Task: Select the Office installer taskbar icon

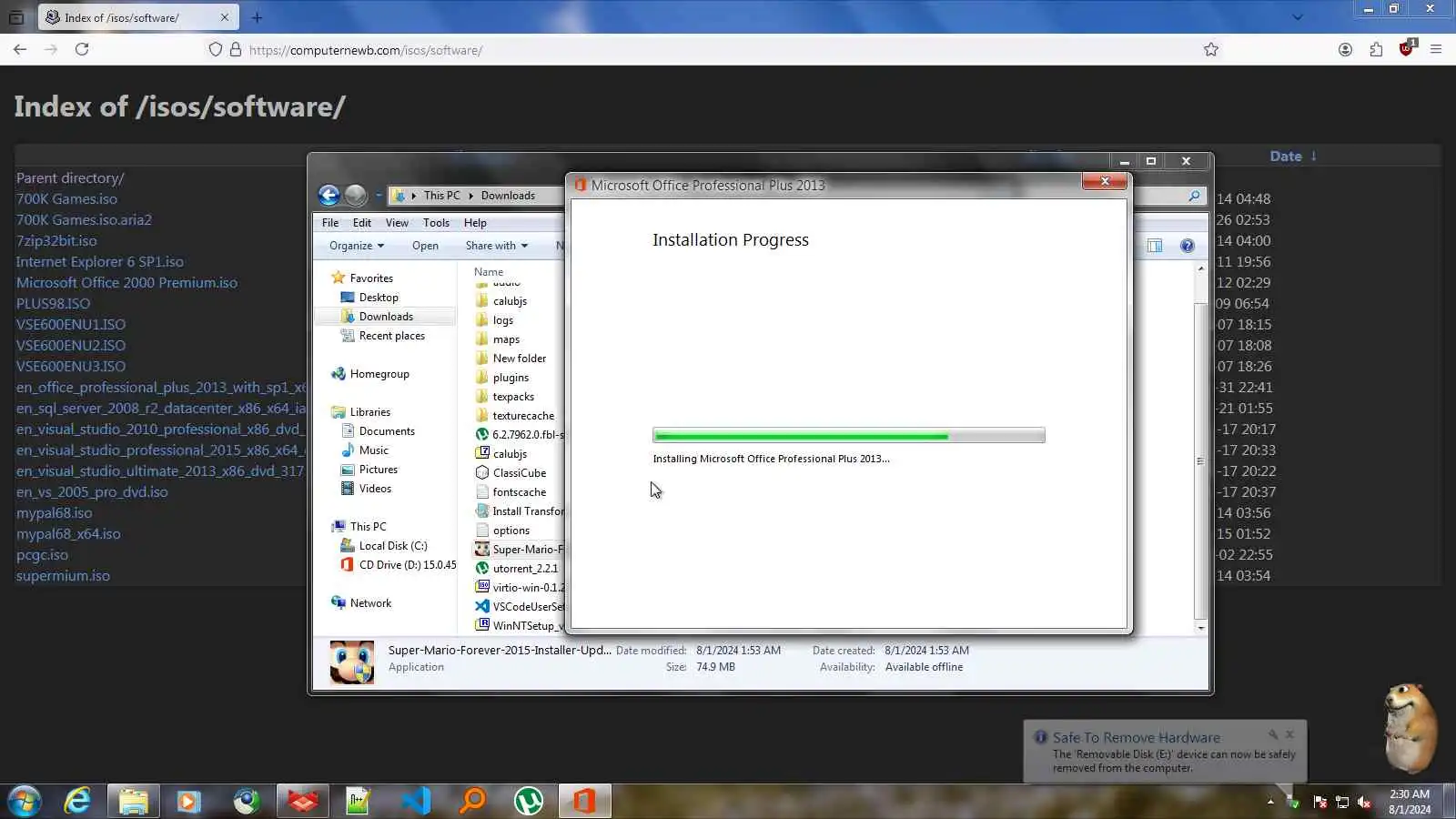Action: click(x=584, y=801)
